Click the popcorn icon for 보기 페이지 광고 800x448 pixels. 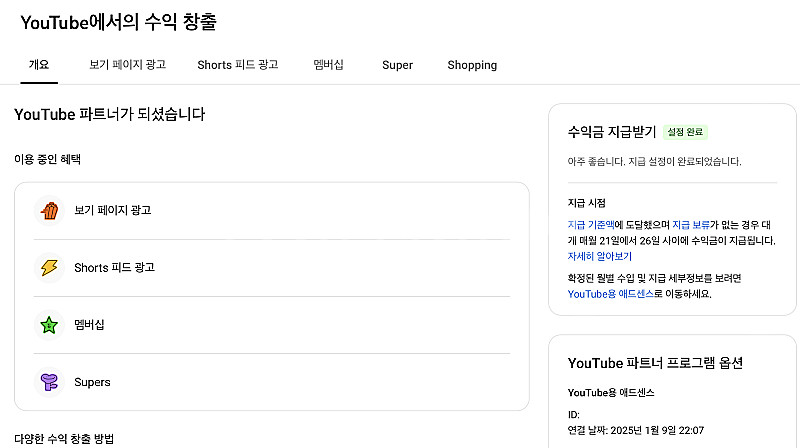point(49,210)
